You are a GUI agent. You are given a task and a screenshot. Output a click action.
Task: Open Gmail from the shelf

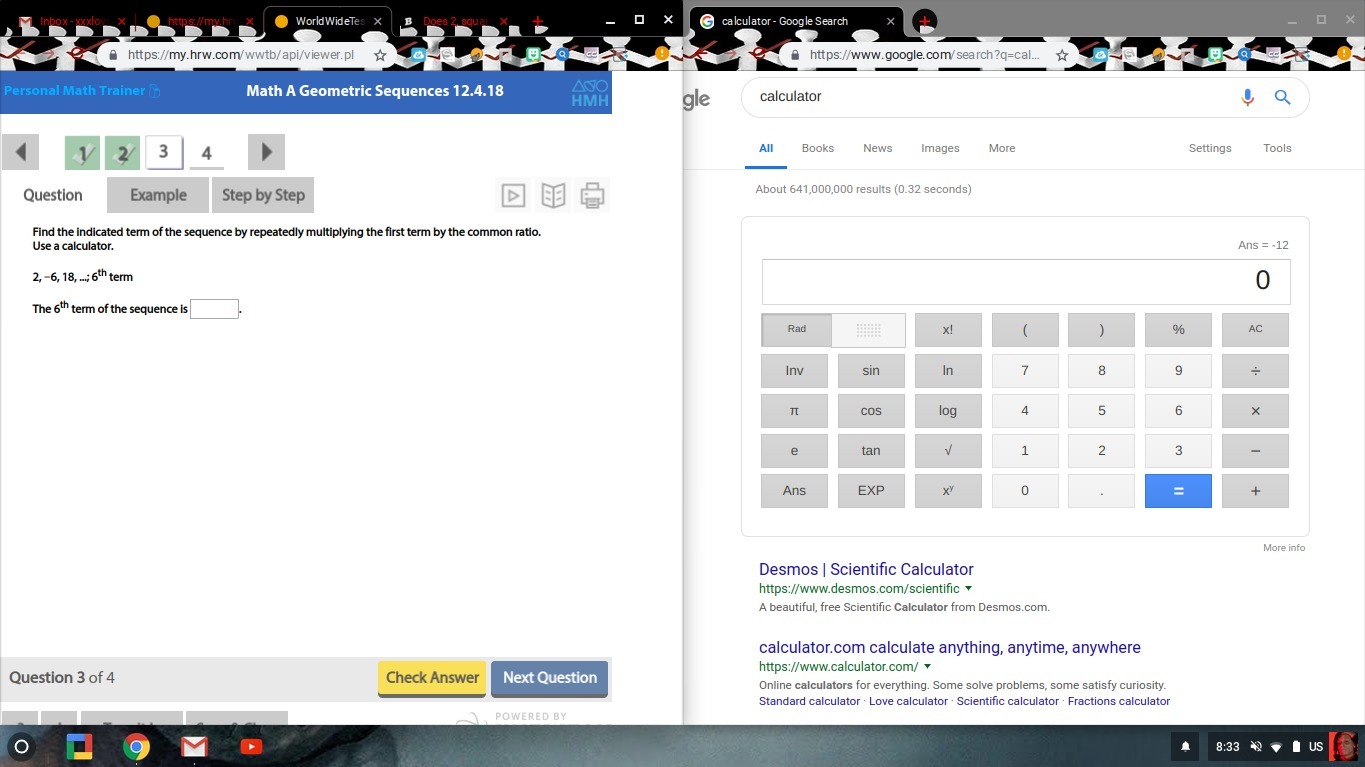click(x=194, y=747)
